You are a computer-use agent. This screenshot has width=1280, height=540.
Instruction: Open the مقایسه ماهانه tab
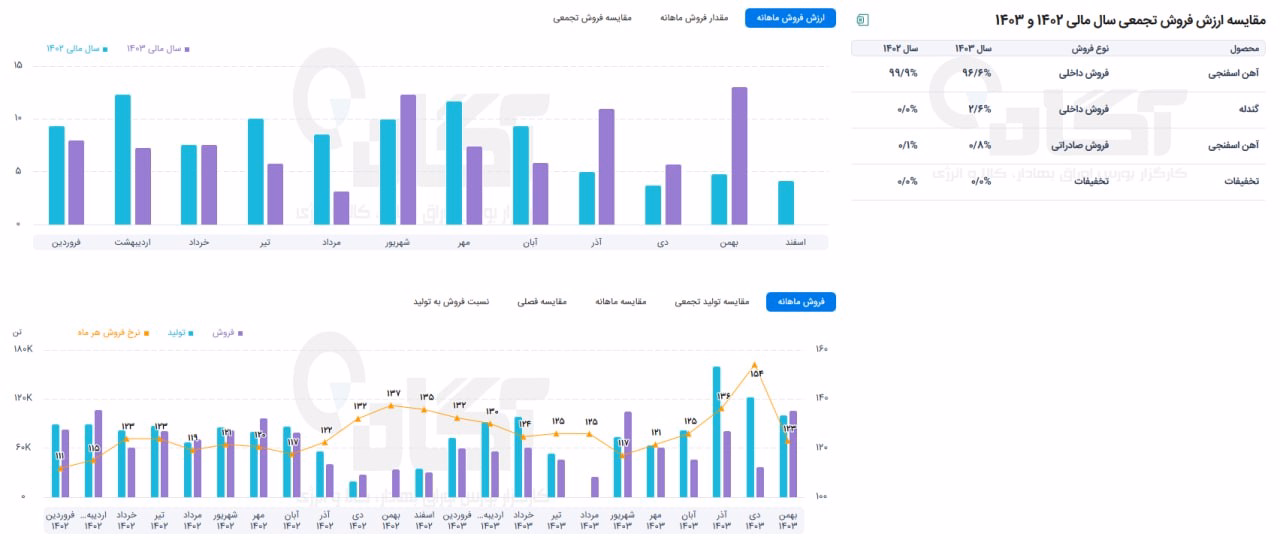pos(620,302)
